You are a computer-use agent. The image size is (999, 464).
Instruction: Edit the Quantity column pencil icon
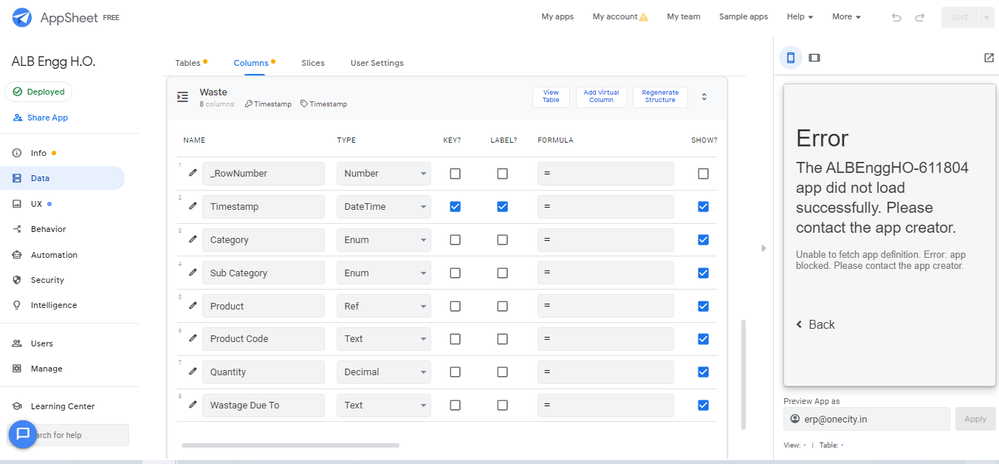coord(193,372)
